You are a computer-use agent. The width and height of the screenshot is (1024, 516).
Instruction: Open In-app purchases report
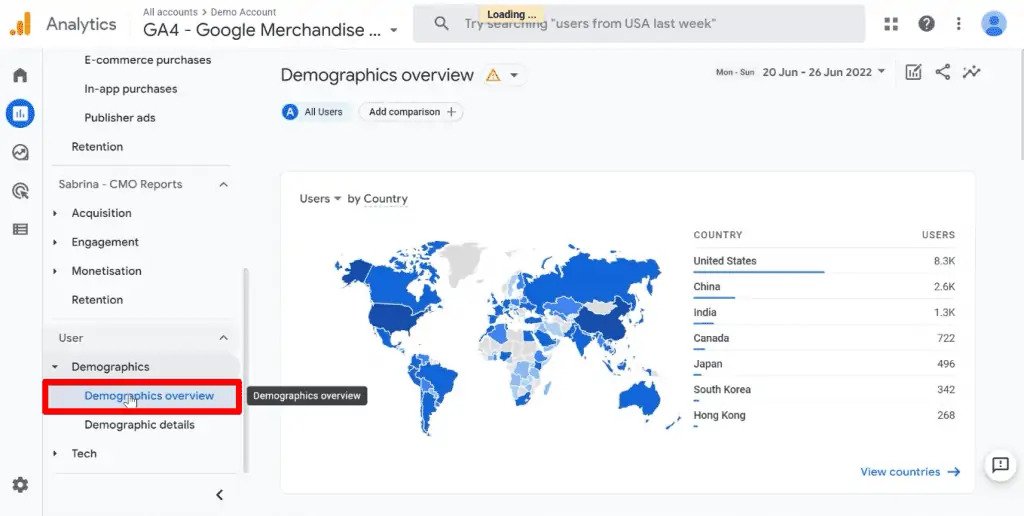131,89
